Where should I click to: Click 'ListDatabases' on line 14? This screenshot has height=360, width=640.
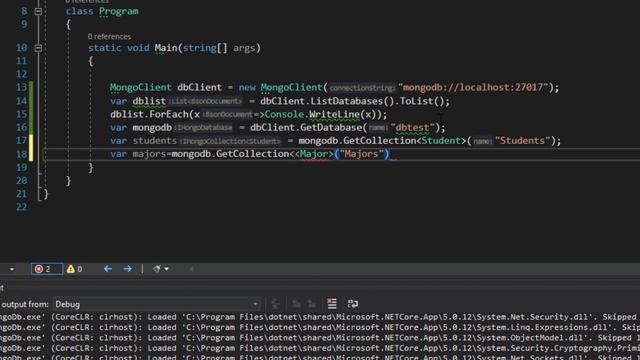(x=347, y=101)
